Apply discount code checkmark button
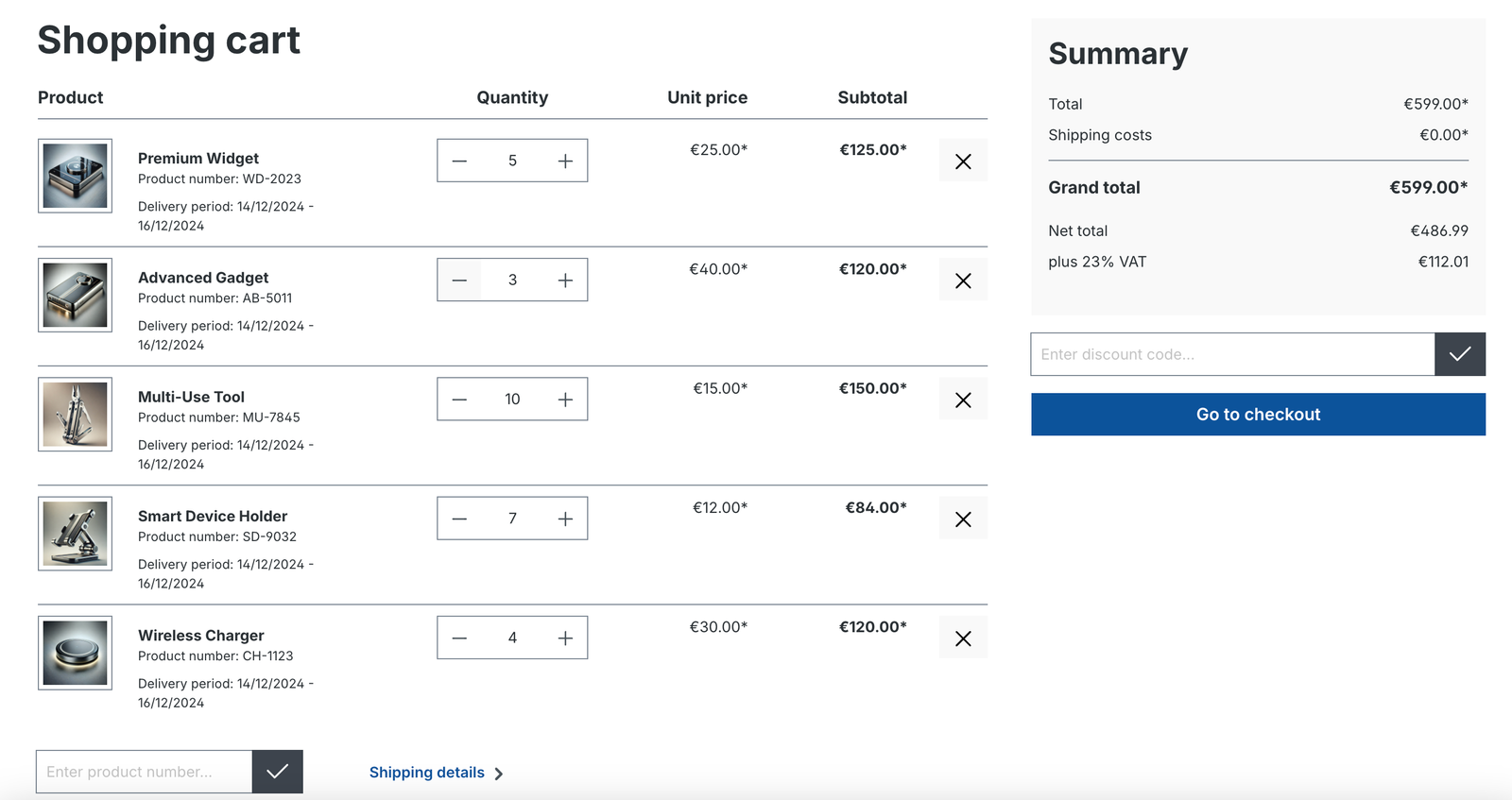1512x800 pixels. click(x=1459, y=354)
